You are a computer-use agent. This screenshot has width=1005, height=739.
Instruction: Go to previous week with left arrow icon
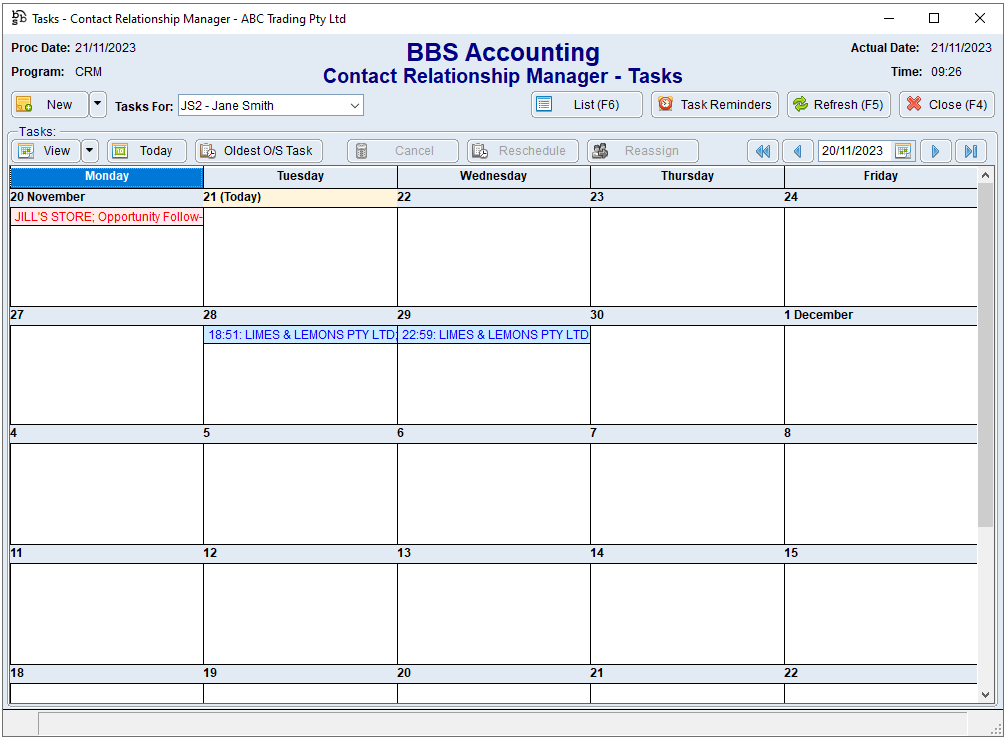click(x=797, y=150)
